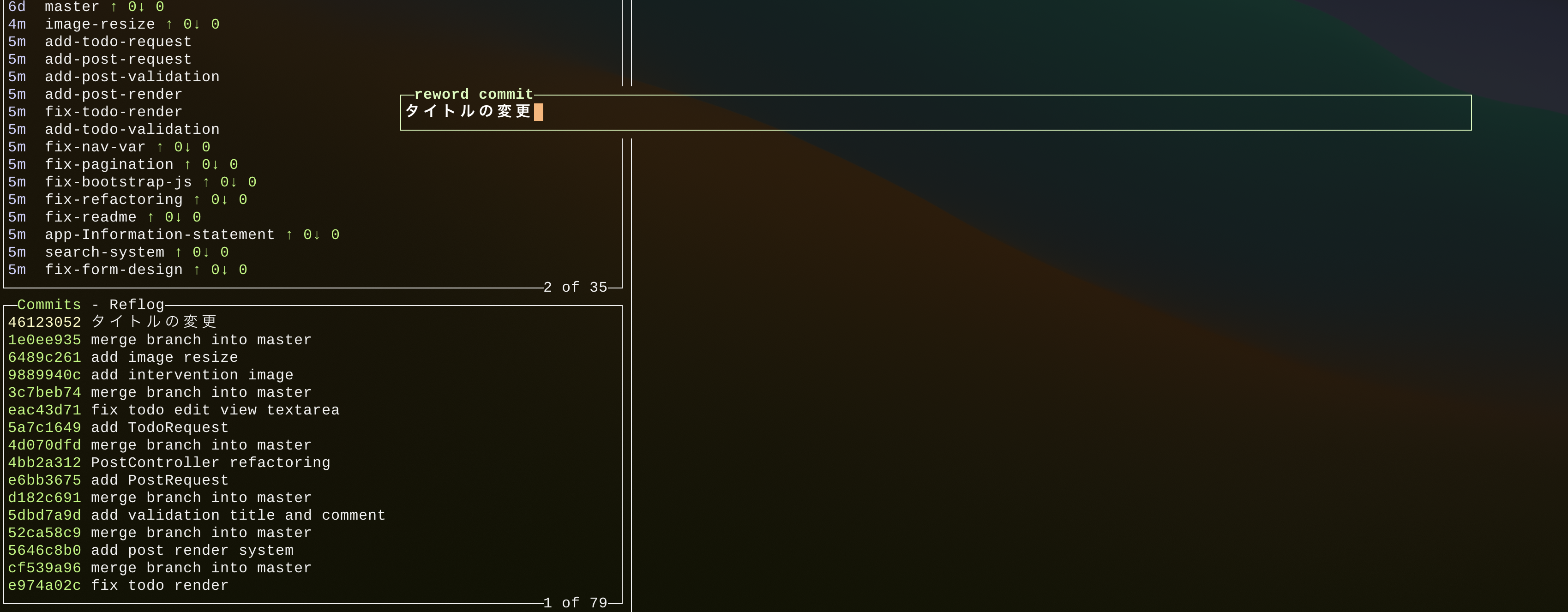1568x612 pixels.
Task: Select the add-post-validation branch
Action: pyautogui.click(x=132, y=77)
